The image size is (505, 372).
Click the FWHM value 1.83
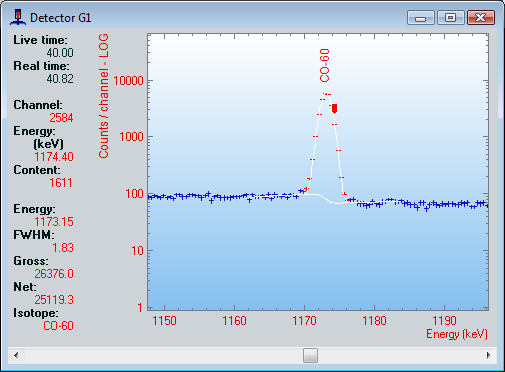tap(63, 248)
